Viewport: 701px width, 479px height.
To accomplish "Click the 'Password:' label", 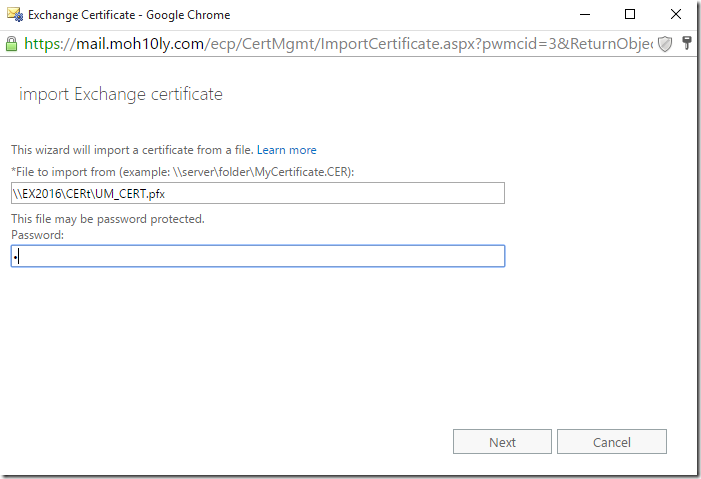I will (38, 235).
